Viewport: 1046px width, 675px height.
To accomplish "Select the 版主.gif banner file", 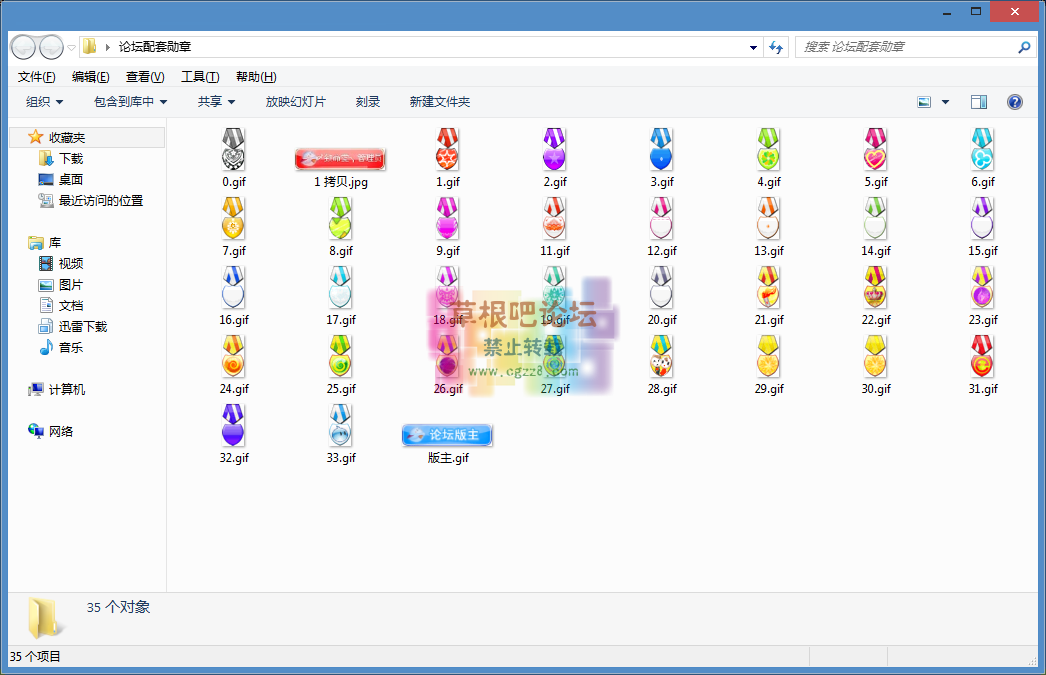I will pyautogui.click(x=447, y=435).
